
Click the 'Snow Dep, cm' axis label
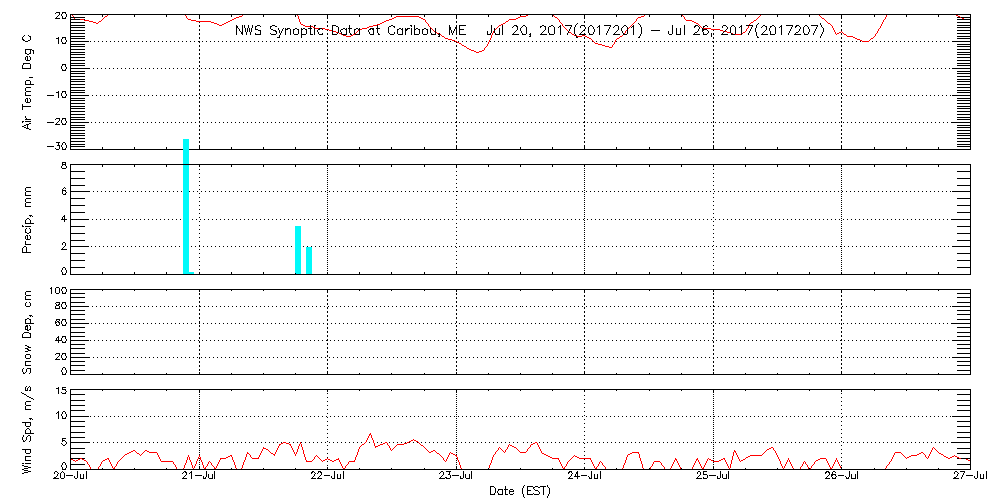click(x=28, y=332)
